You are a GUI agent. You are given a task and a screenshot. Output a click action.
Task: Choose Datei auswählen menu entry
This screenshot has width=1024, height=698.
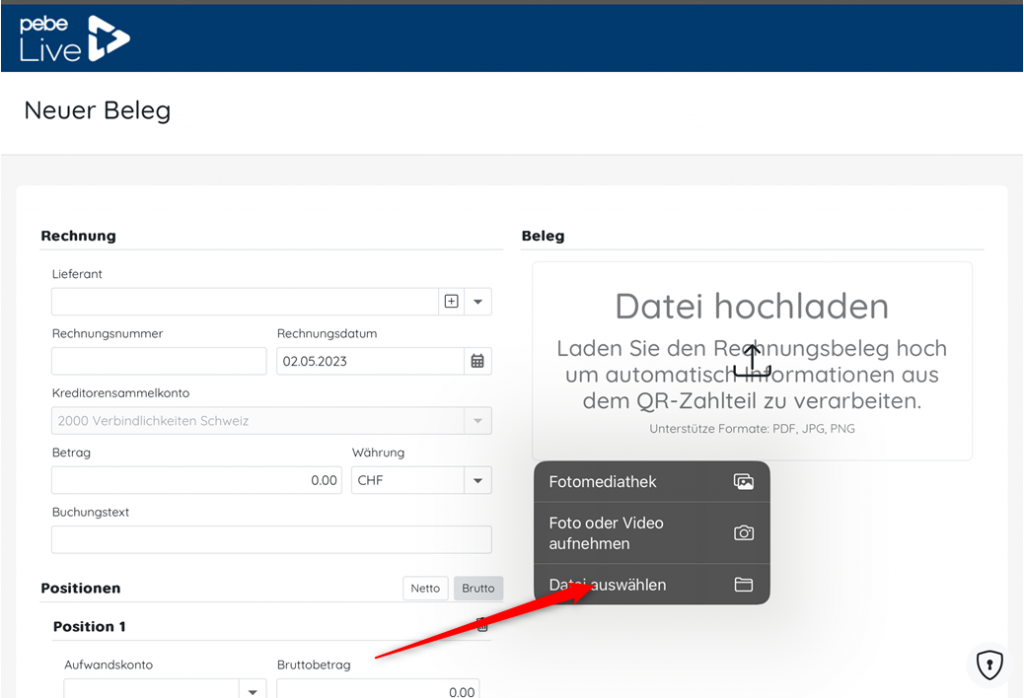click(x=652, y=585)
